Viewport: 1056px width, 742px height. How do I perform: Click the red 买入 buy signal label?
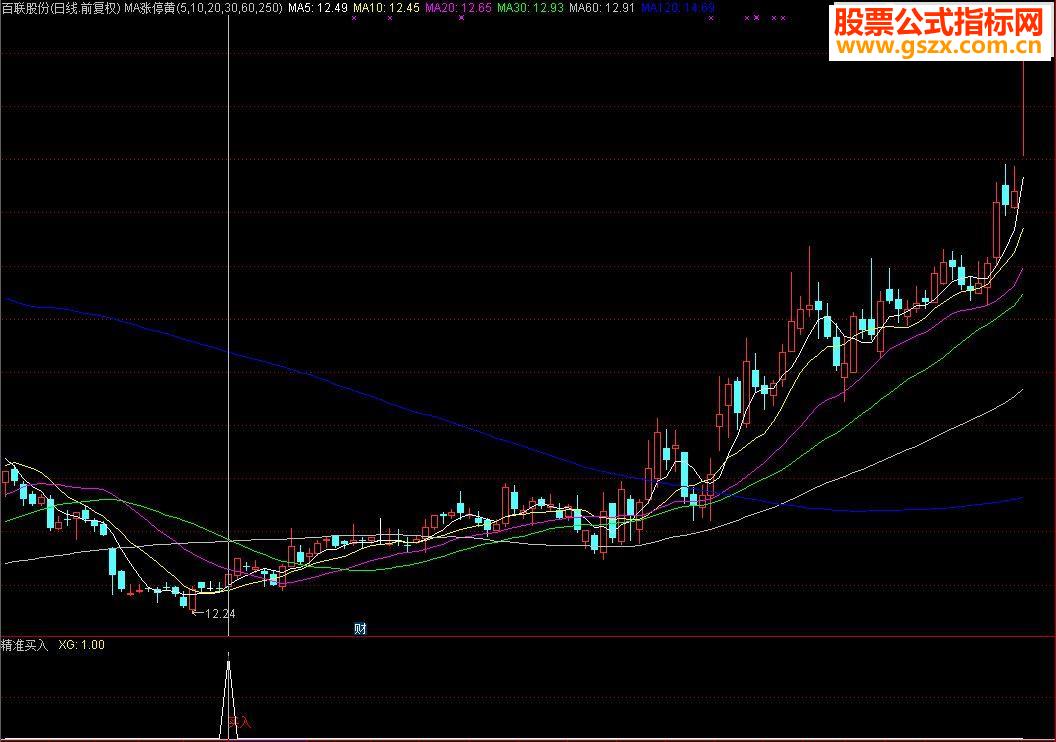point(240,722)
